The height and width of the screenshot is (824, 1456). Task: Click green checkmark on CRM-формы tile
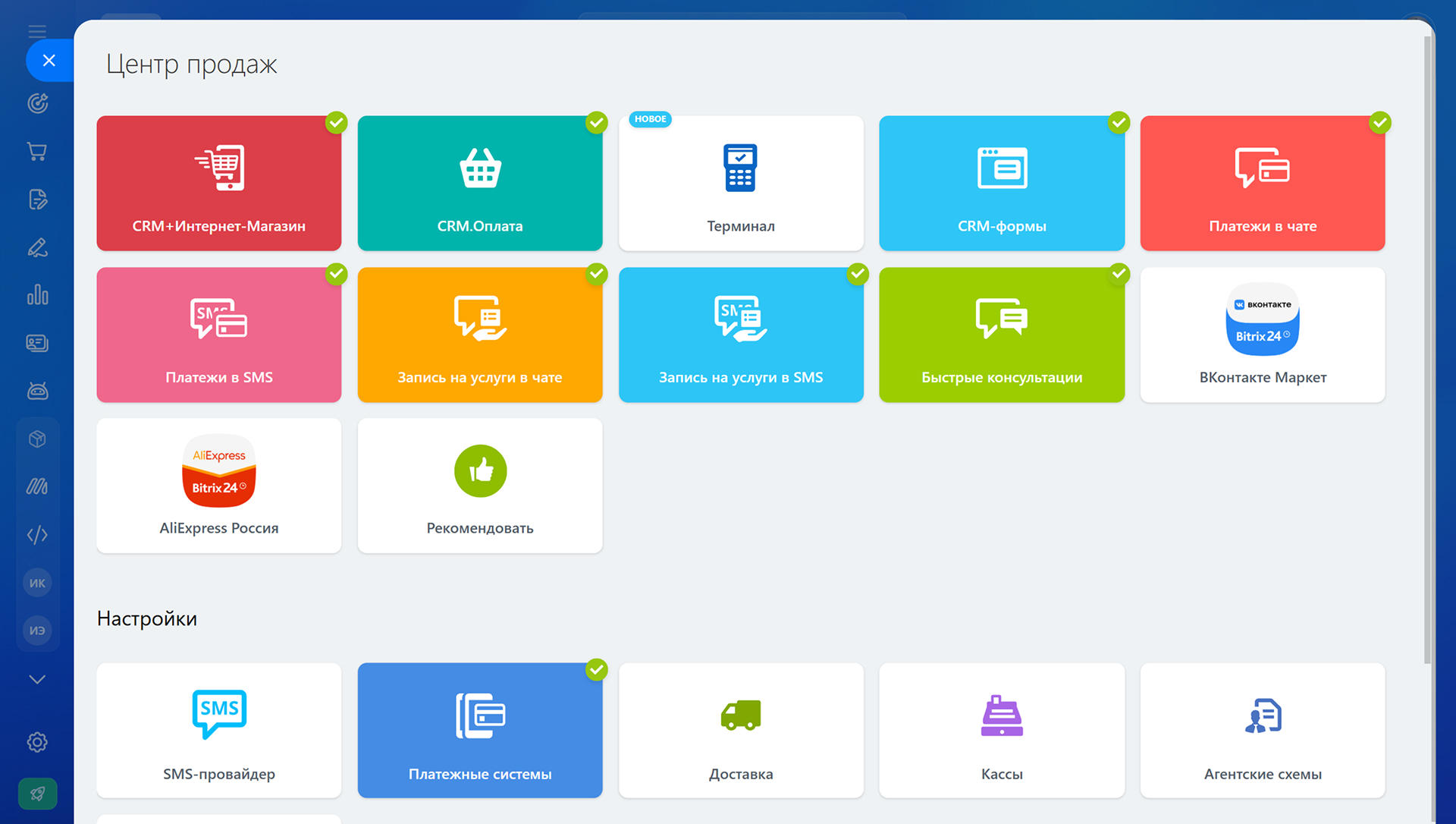pos(1119,122)
